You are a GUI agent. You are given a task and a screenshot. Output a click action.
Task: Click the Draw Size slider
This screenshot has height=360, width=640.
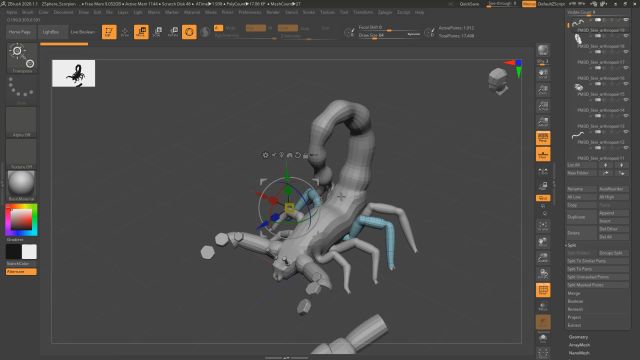tap(389, 36)
